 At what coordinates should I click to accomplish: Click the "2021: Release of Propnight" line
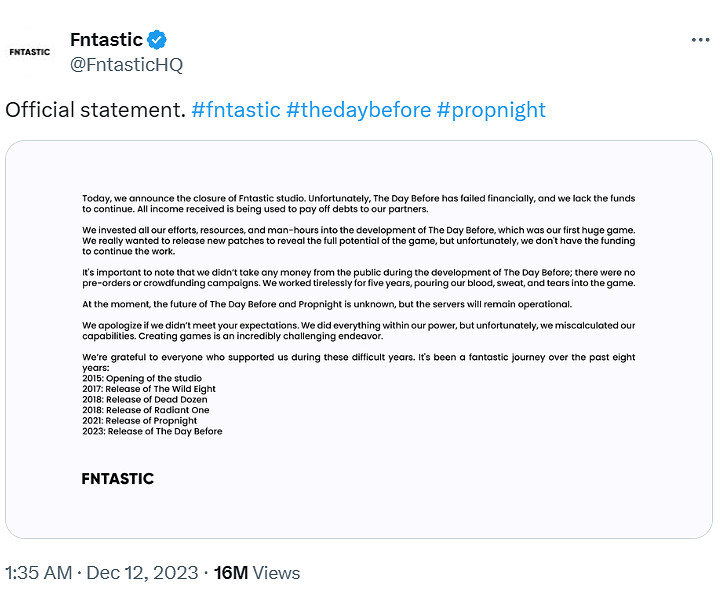point(140,421)
